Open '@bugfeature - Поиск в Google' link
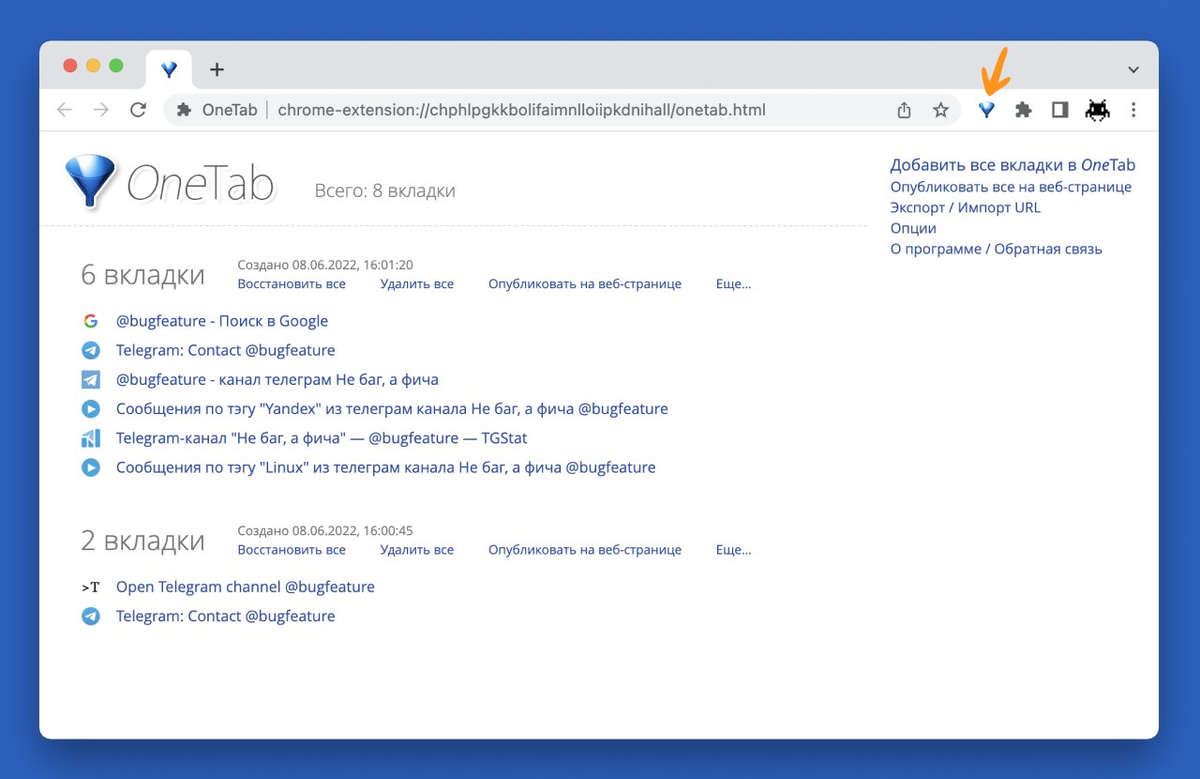 pyautogui.click(x=222, y=321)
